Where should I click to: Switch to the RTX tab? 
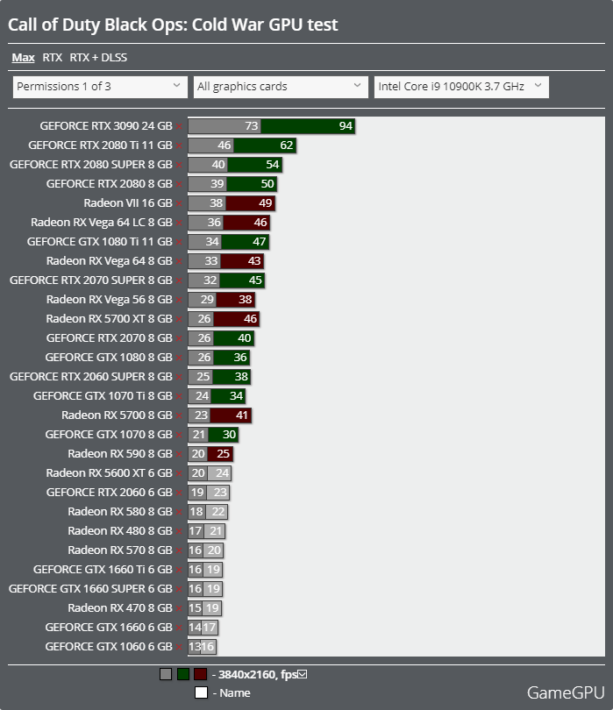click(52, 58)
